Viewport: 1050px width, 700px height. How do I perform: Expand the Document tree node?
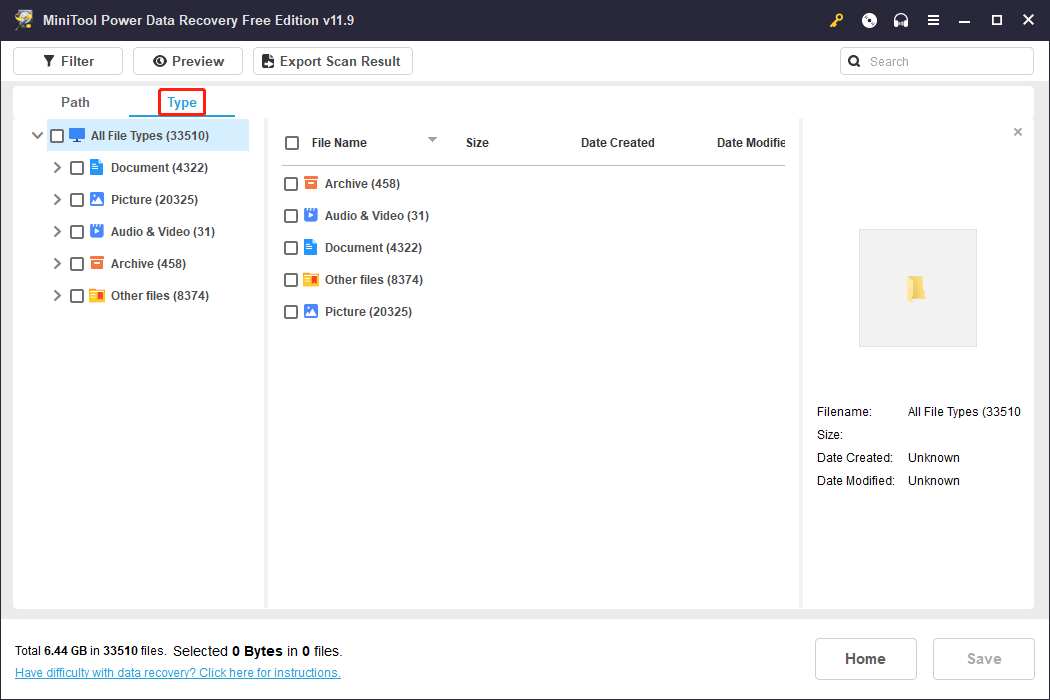[x=57, y=168]
